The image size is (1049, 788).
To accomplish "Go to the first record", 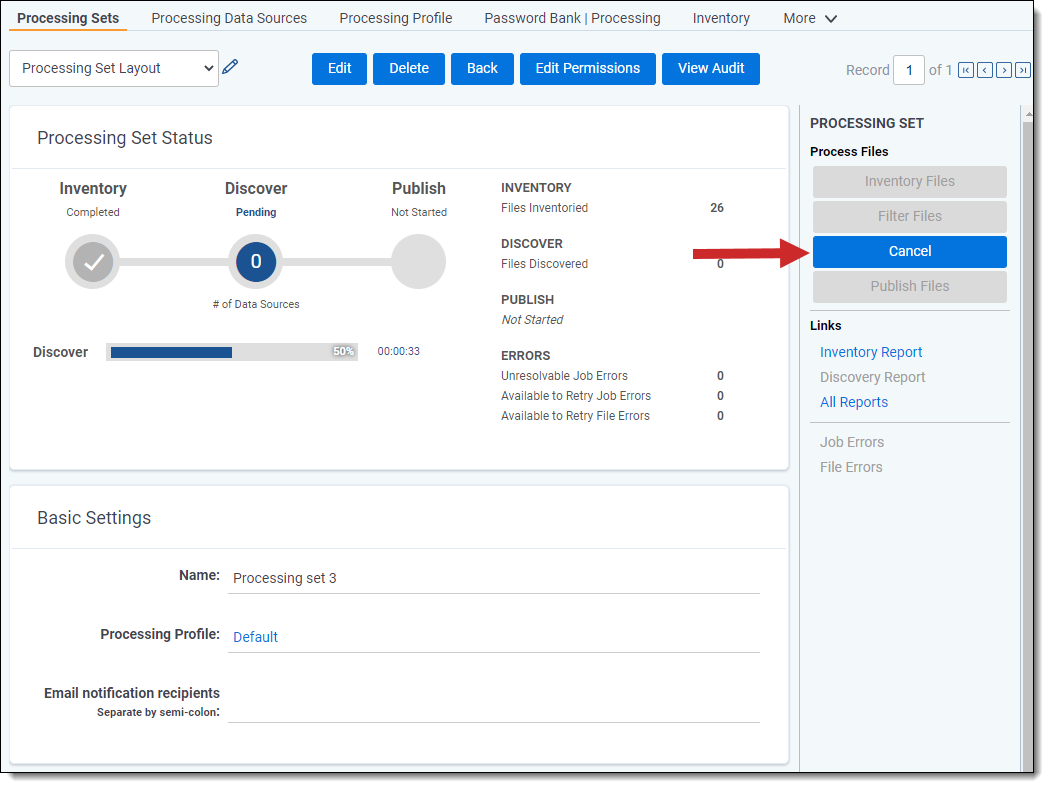I will click(x=965, y=70).
